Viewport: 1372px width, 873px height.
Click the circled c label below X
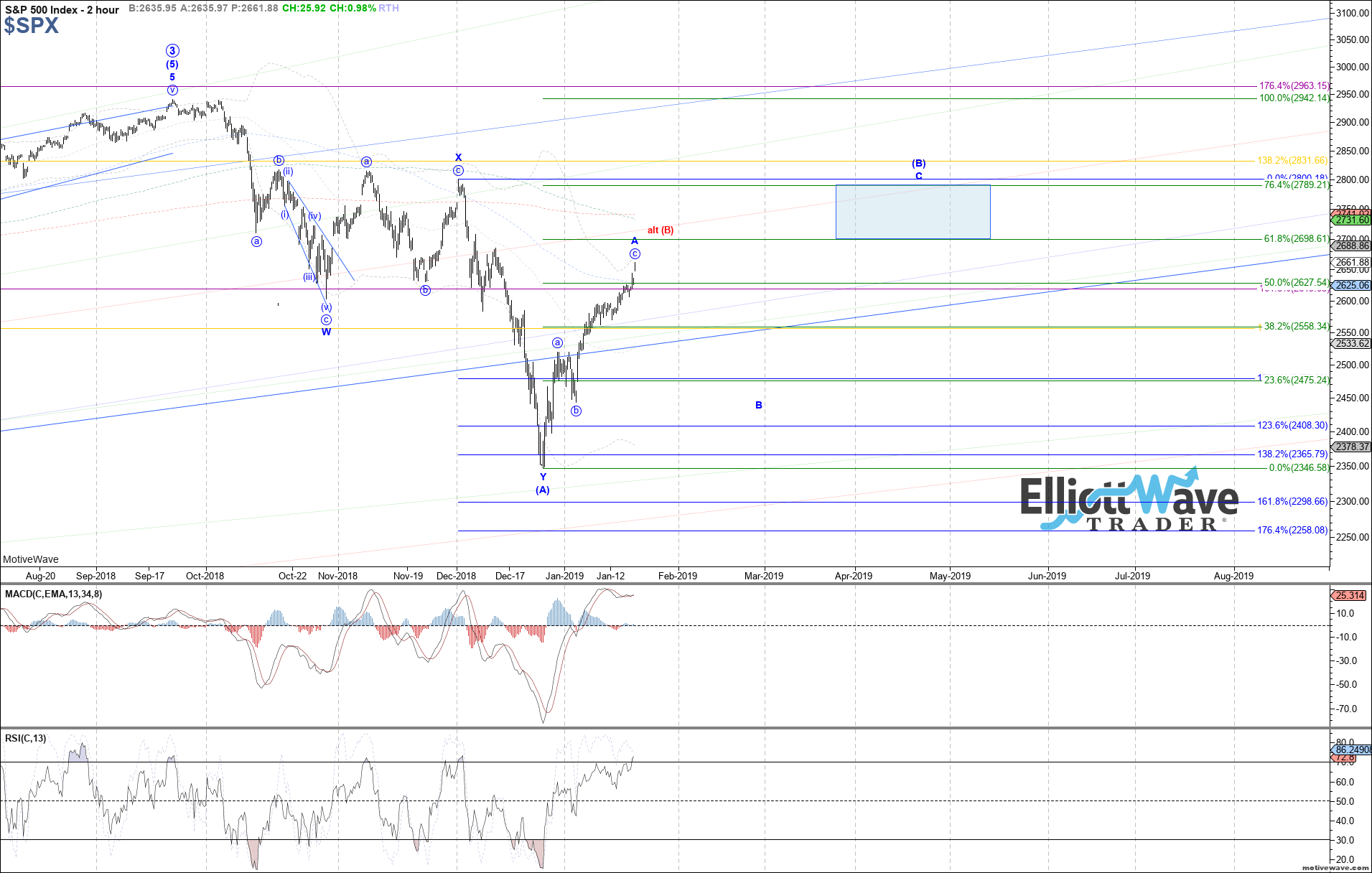(458, 171)
